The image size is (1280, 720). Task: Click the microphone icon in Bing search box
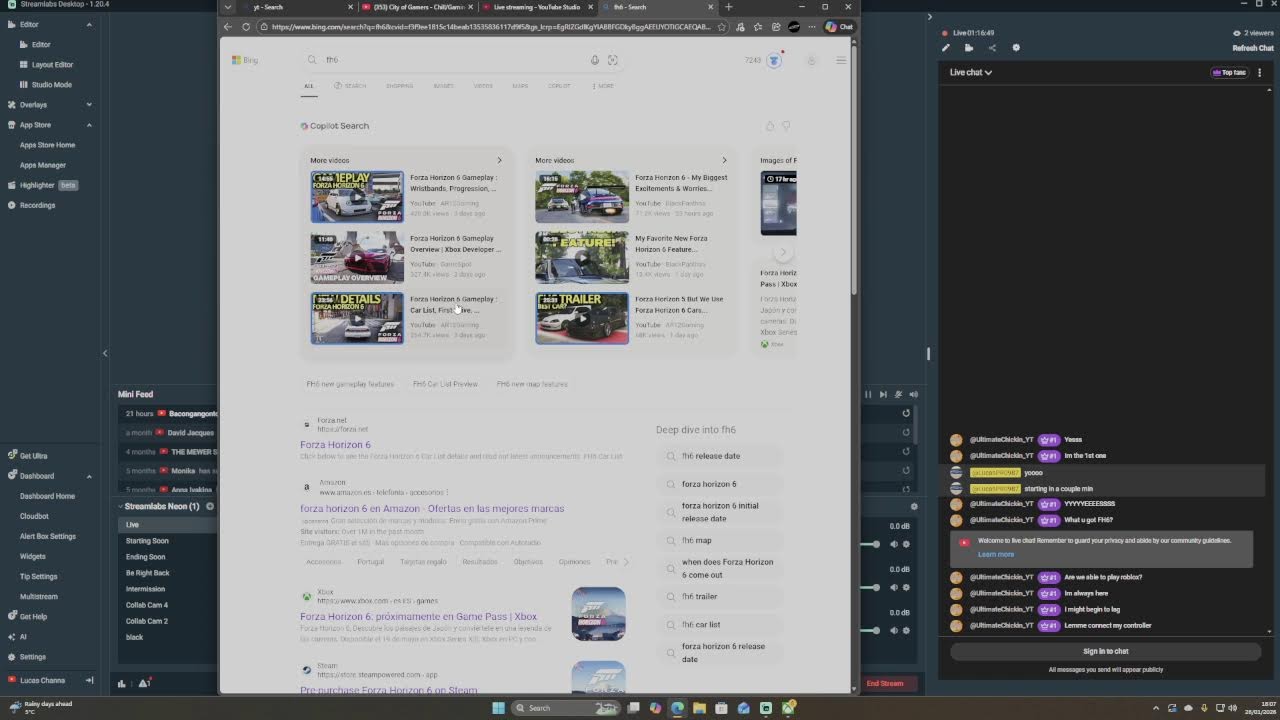pyautogui.click(x=594, y=60)
